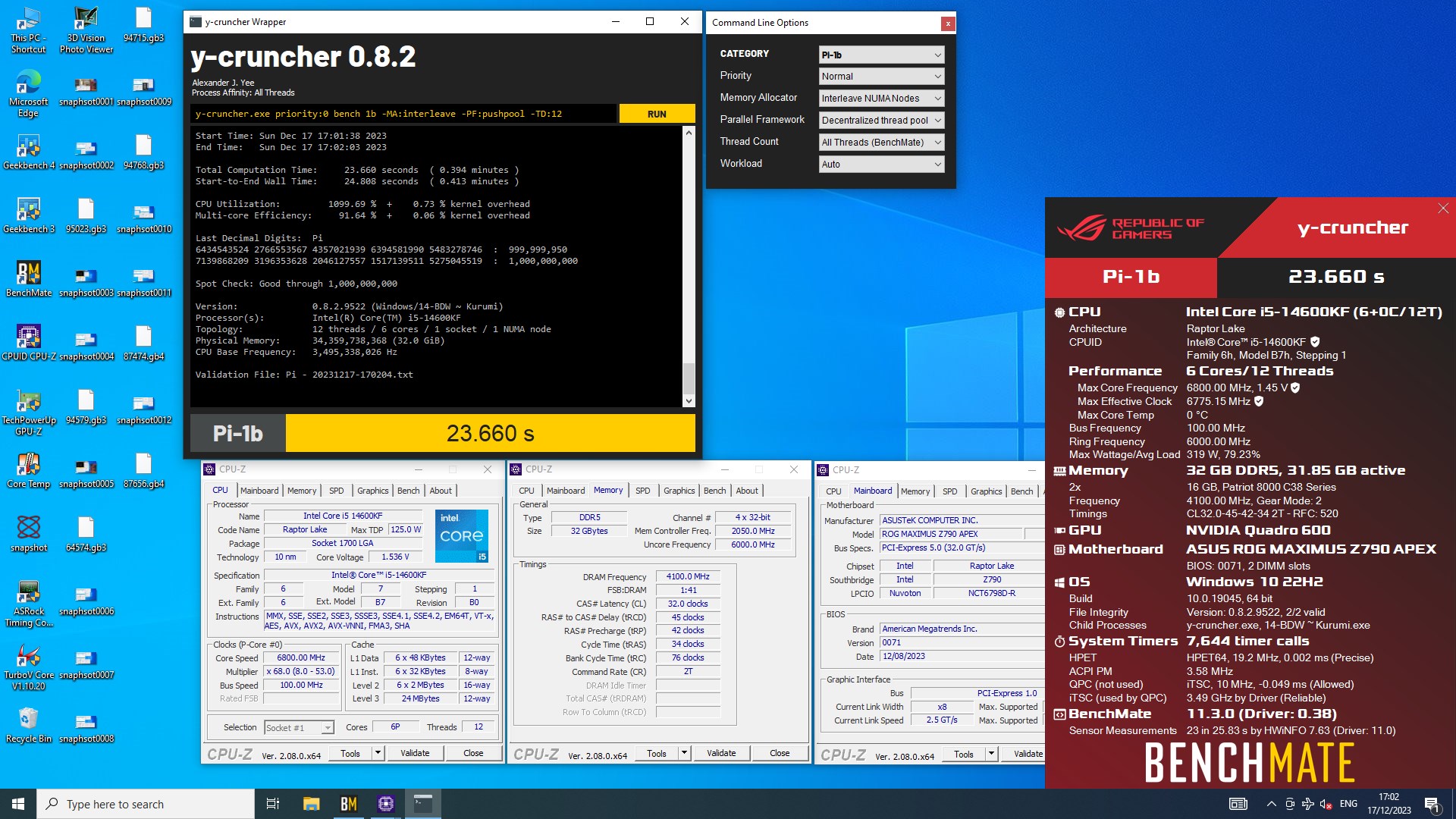Screen dimensions: 1456x819
Task: Open the CATEGORY dropdown showing Pi-1b
Action: coord(882,55)
